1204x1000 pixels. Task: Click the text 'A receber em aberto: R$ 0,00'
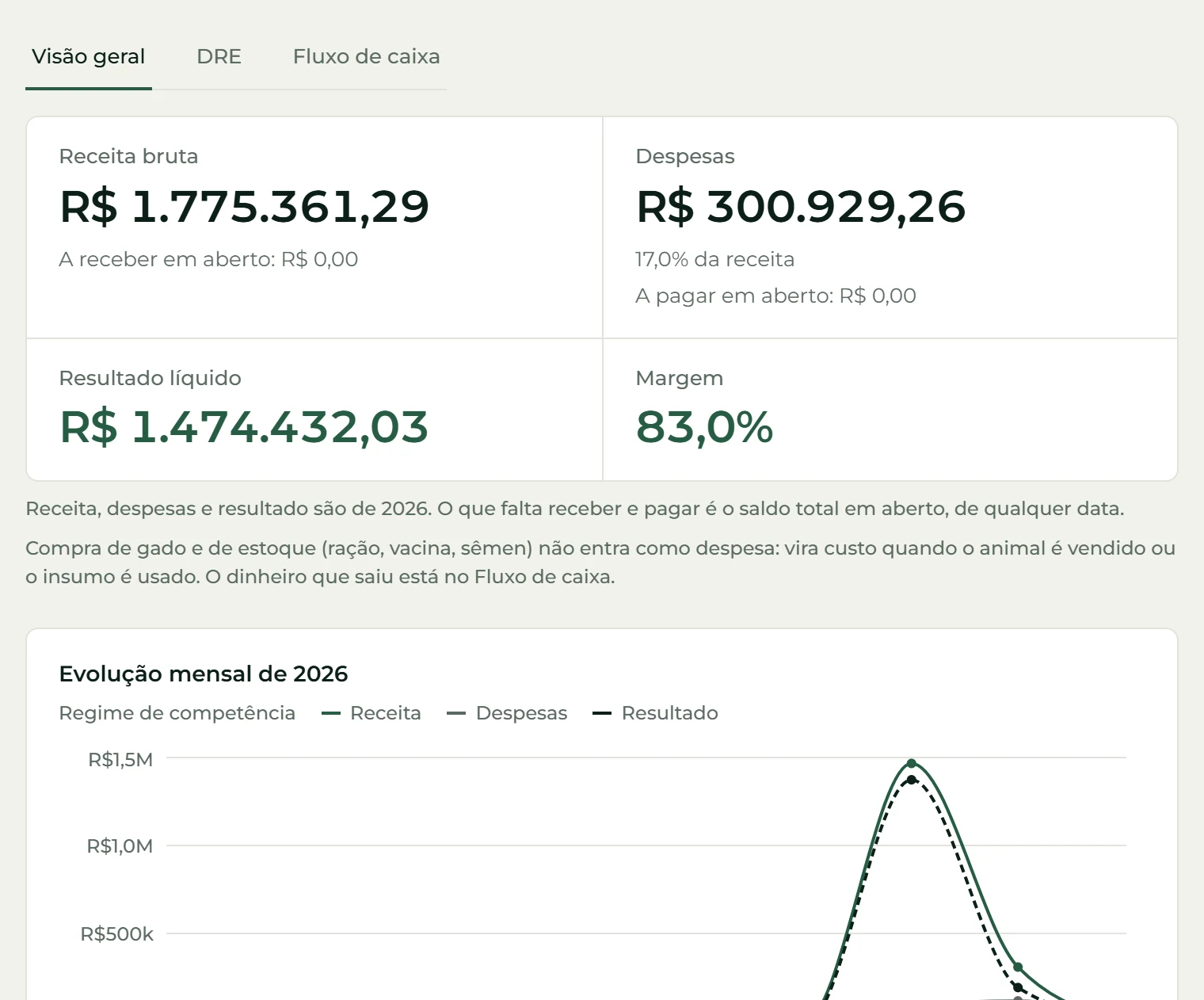pyautogui.click(x=208, y=259)
